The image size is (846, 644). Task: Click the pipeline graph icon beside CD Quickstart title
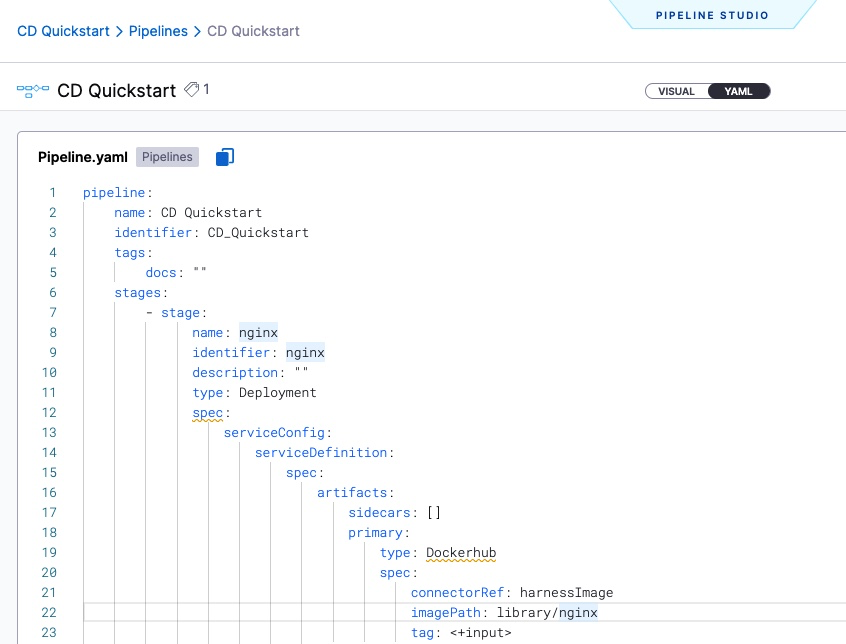click(x=33, y=90)
